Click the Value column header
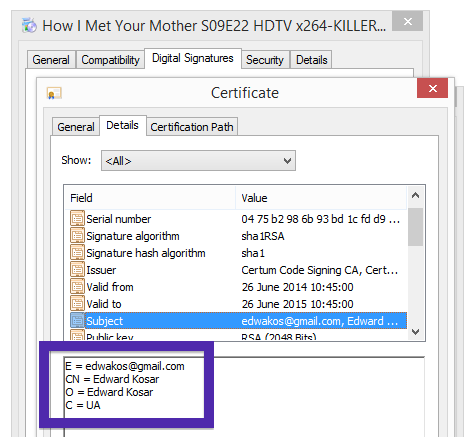 [x=321, y=198]
